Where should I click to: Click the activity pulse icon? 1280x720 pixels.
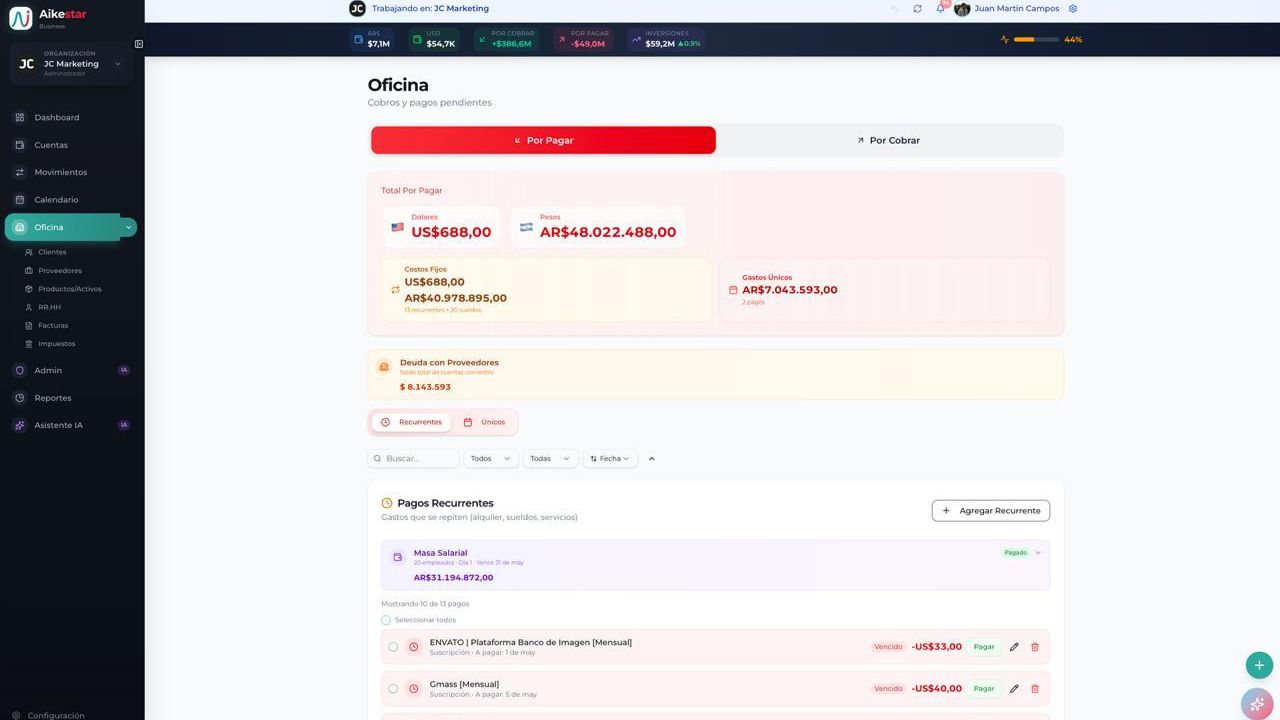click(x=1005, y=40)
